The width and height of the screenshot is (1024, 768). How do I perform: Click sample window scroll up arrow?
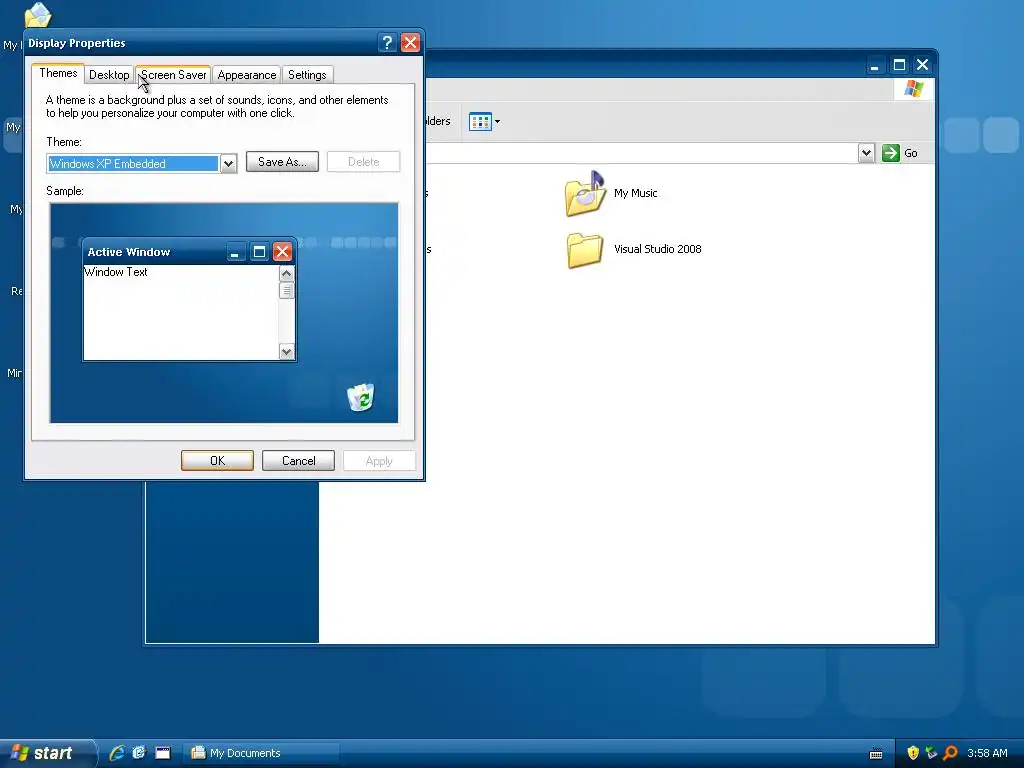[x=286, y=273]
